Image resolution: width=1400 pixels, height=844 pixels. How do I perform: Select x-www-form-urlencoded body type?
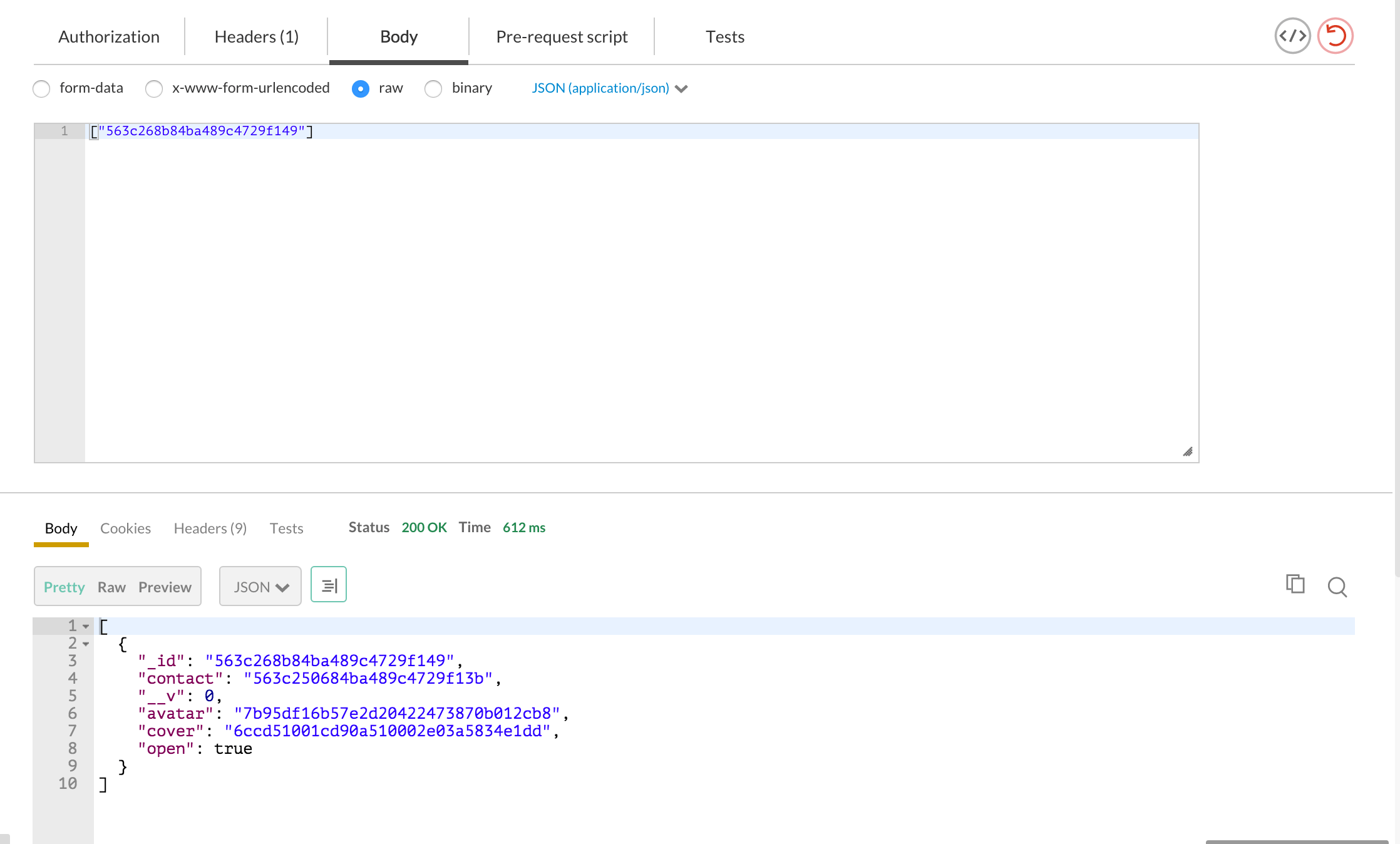point(154,89)
